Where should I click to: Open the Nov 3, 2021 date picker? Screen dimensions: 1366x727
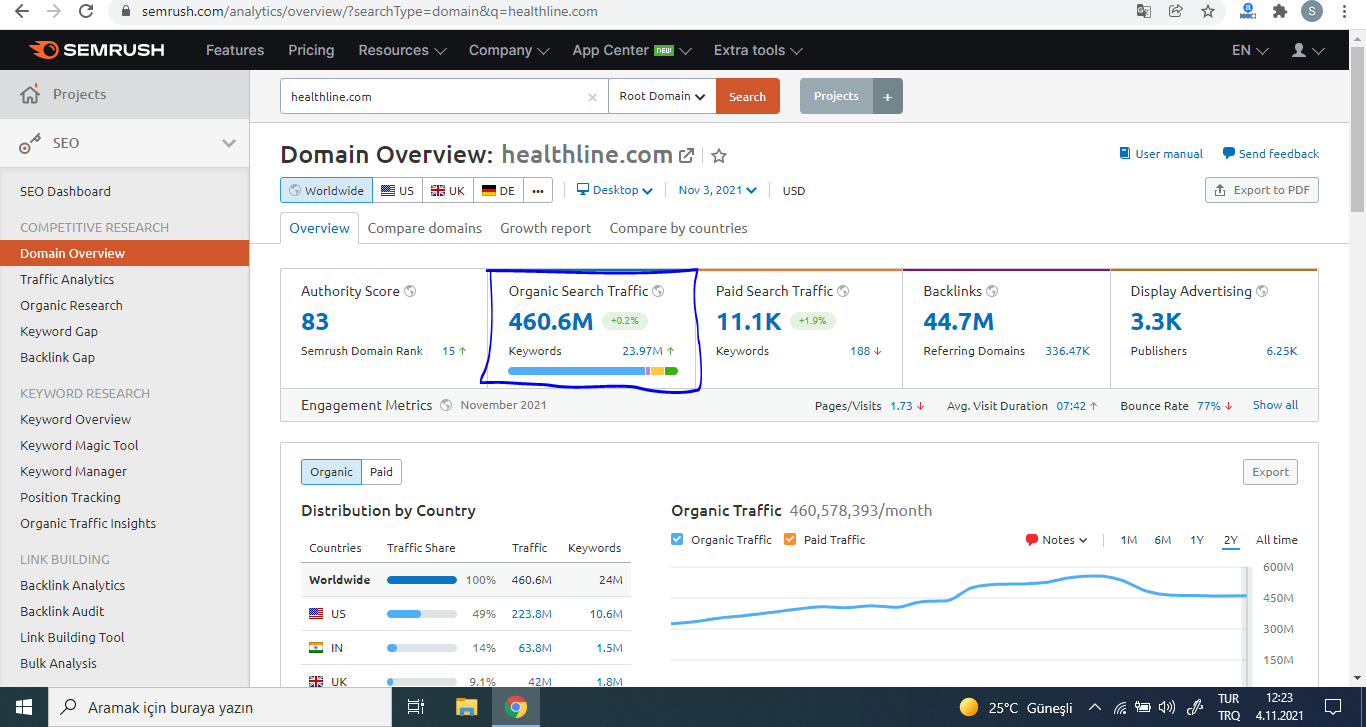pos(717,190)
